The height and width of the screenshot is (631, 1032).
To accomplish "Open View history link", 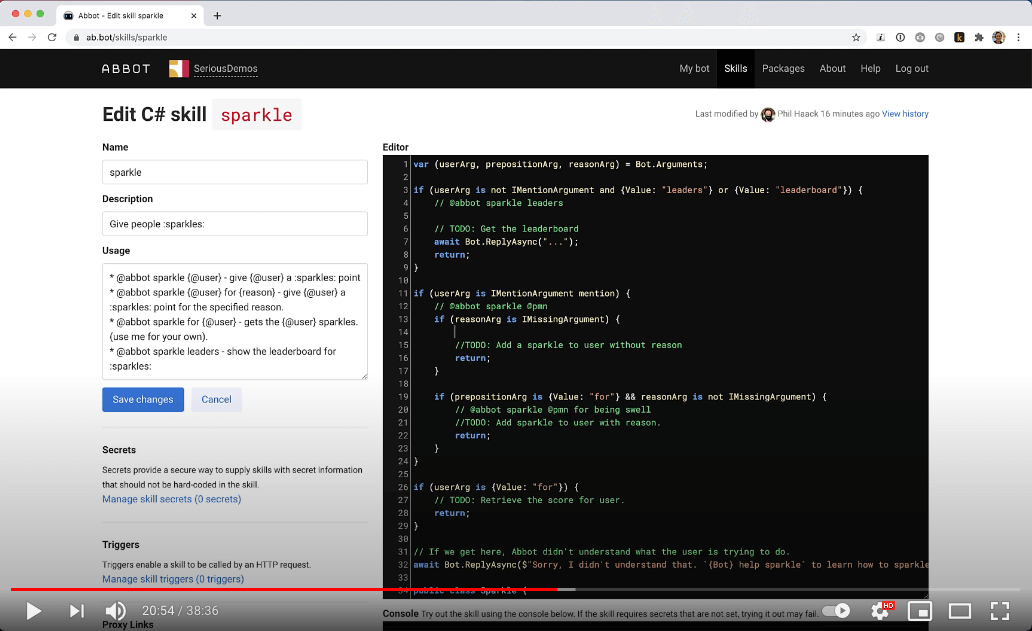I will (x=904, y=114).
